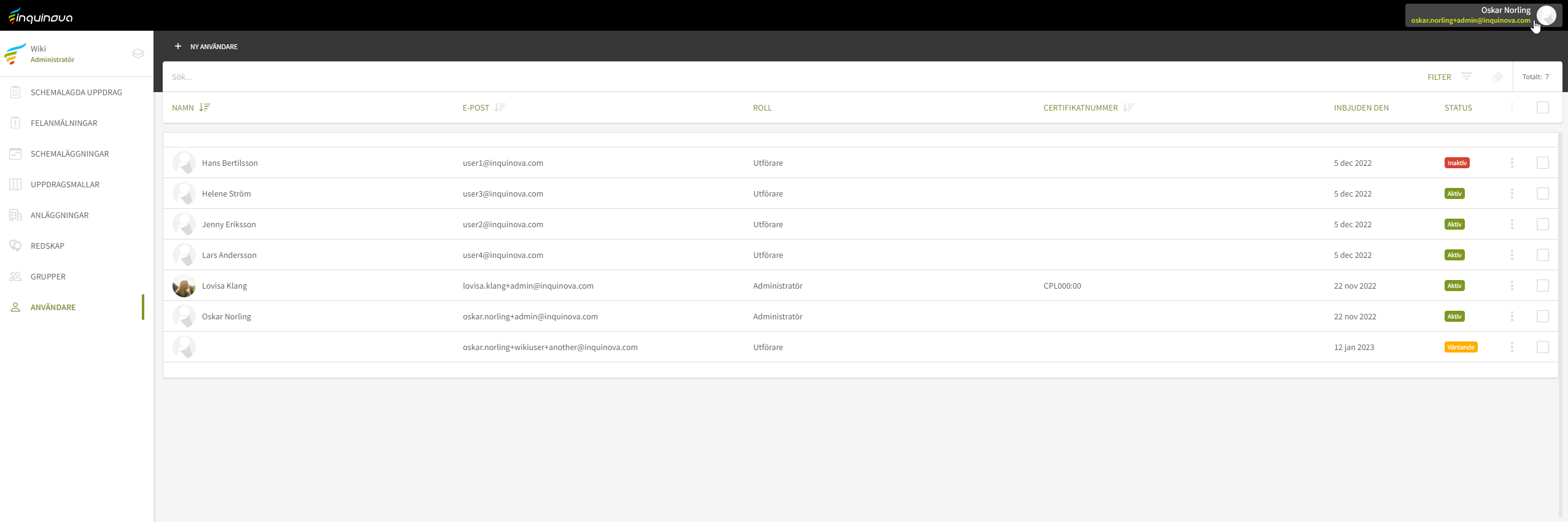
Task: Toggle the select-all checkbox in header
Action: tap(1542, 107)
